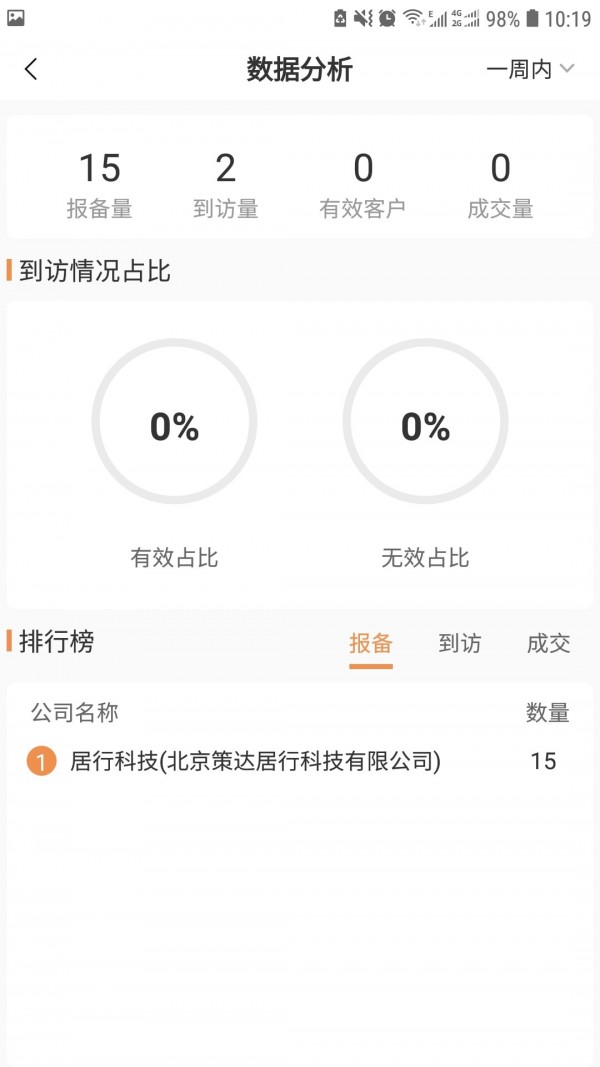This screenshot has width=600, height=1067.
Task: Tap the 到访量 count of 2
Action: (x=226, y=169)
